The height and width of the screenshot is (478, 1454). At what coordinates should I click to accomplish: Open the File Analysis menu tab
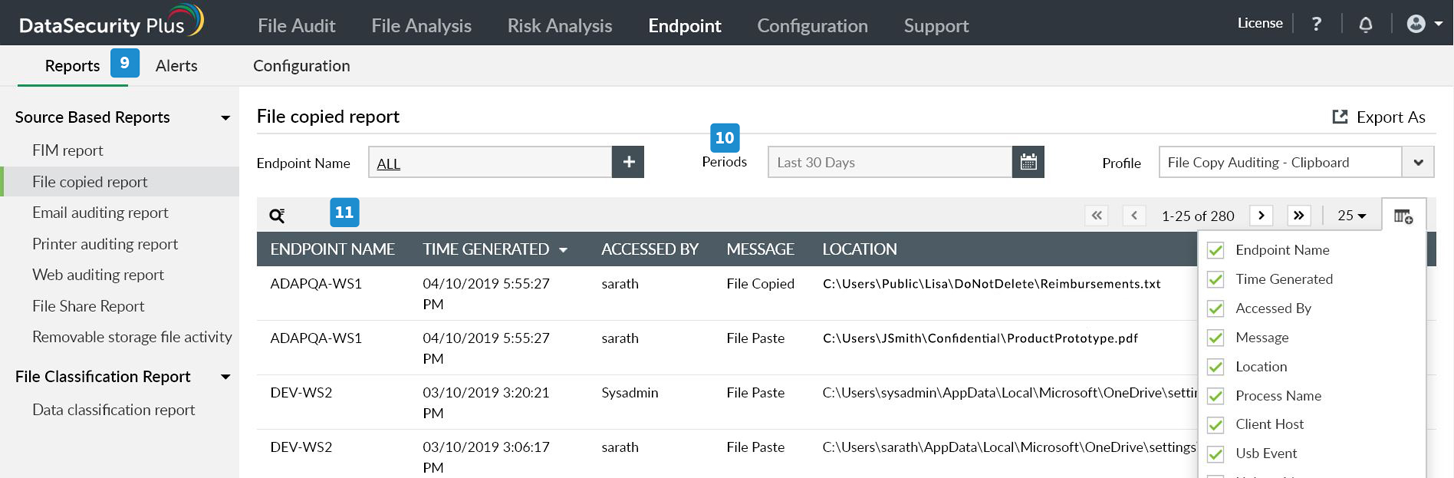point(421,26)
